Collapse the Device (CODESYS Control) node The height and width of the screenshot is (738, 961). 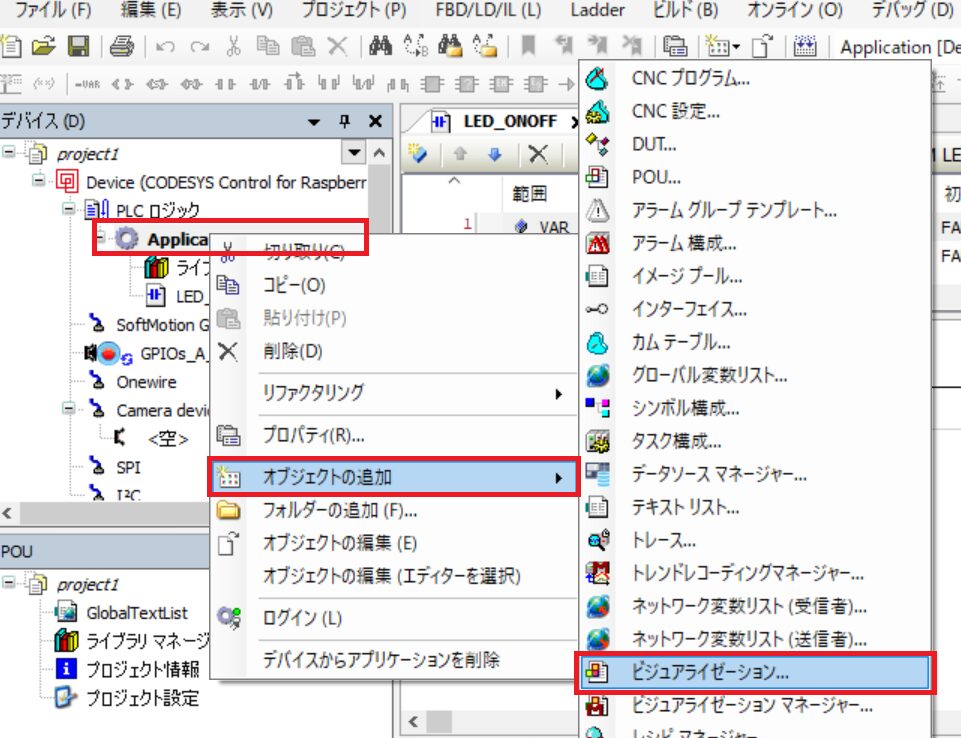tap(39, 182)
